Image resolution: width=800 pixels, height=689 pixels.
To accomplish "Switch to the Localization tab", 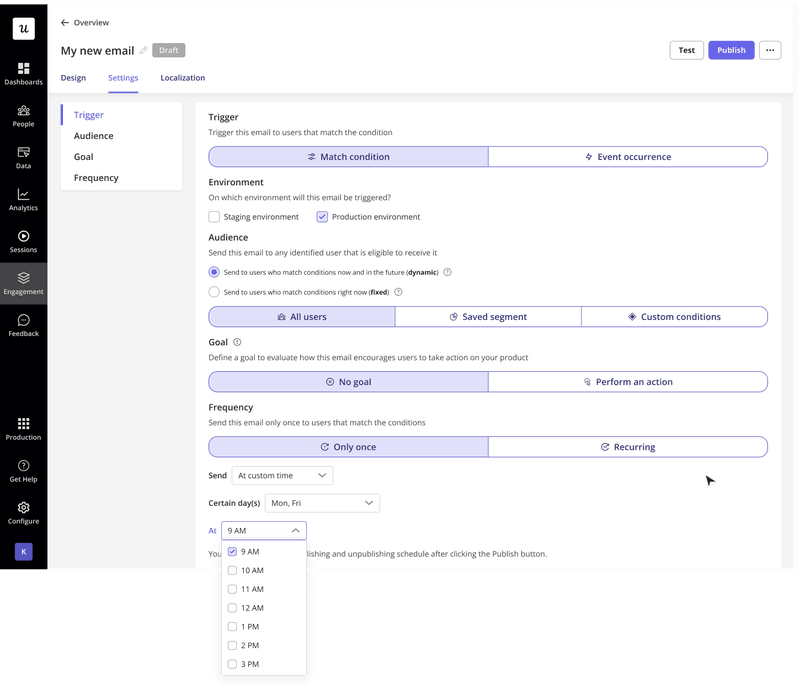I will 183,78.
